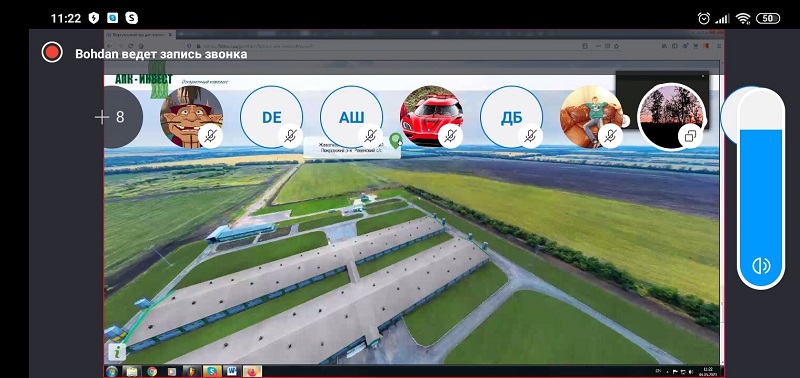
Task: Tap the red sports car participant avatar
Action: coord(431,117)
